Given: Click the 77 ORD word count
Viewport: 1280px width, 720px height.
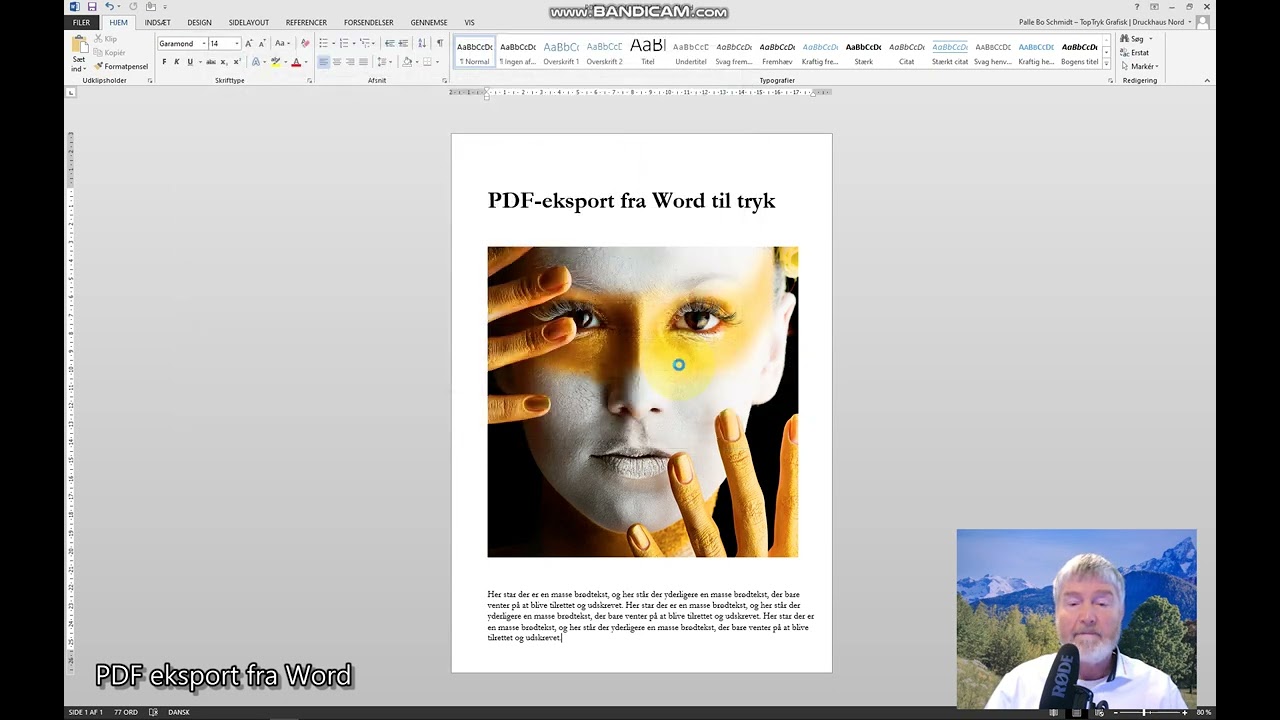Looking at the screenshot, I should (x=126, y=712).
